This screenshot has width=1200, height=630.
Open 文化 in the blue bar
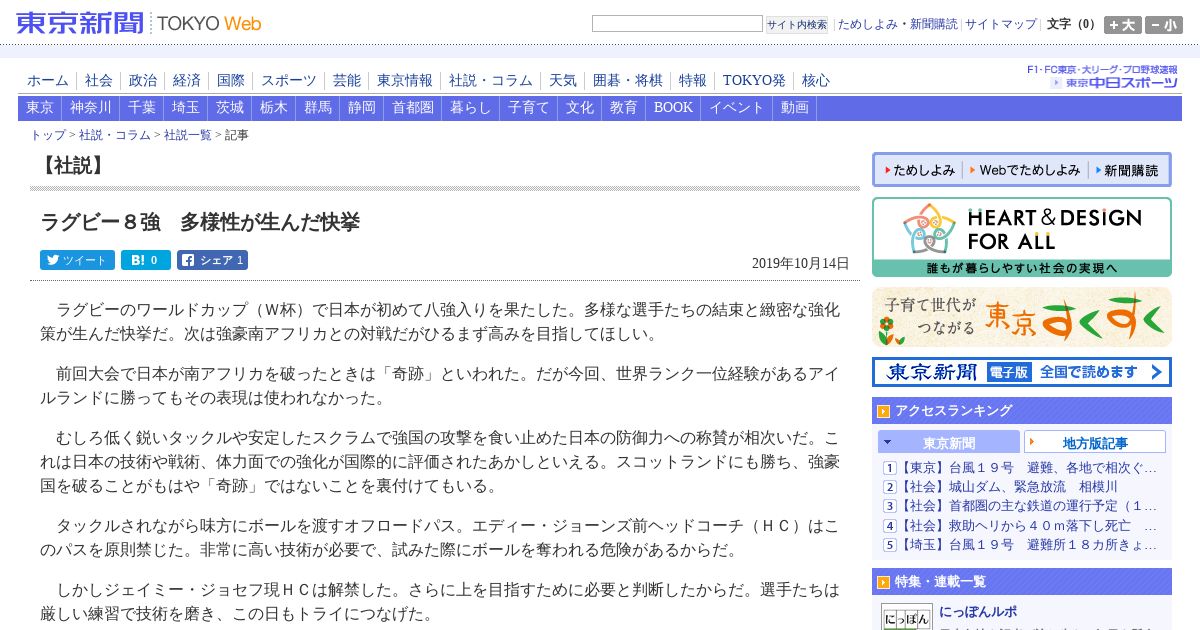pyautogui.click(x=580, y=108)
